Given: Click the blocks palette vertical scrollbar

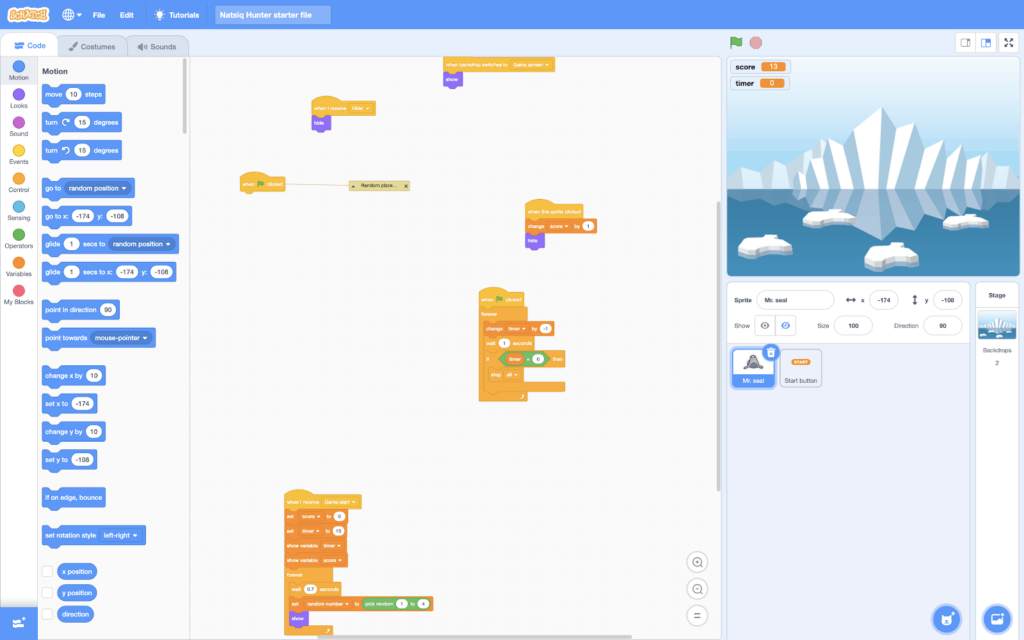Looking at the screenshot, I should (x=185, y=96).
